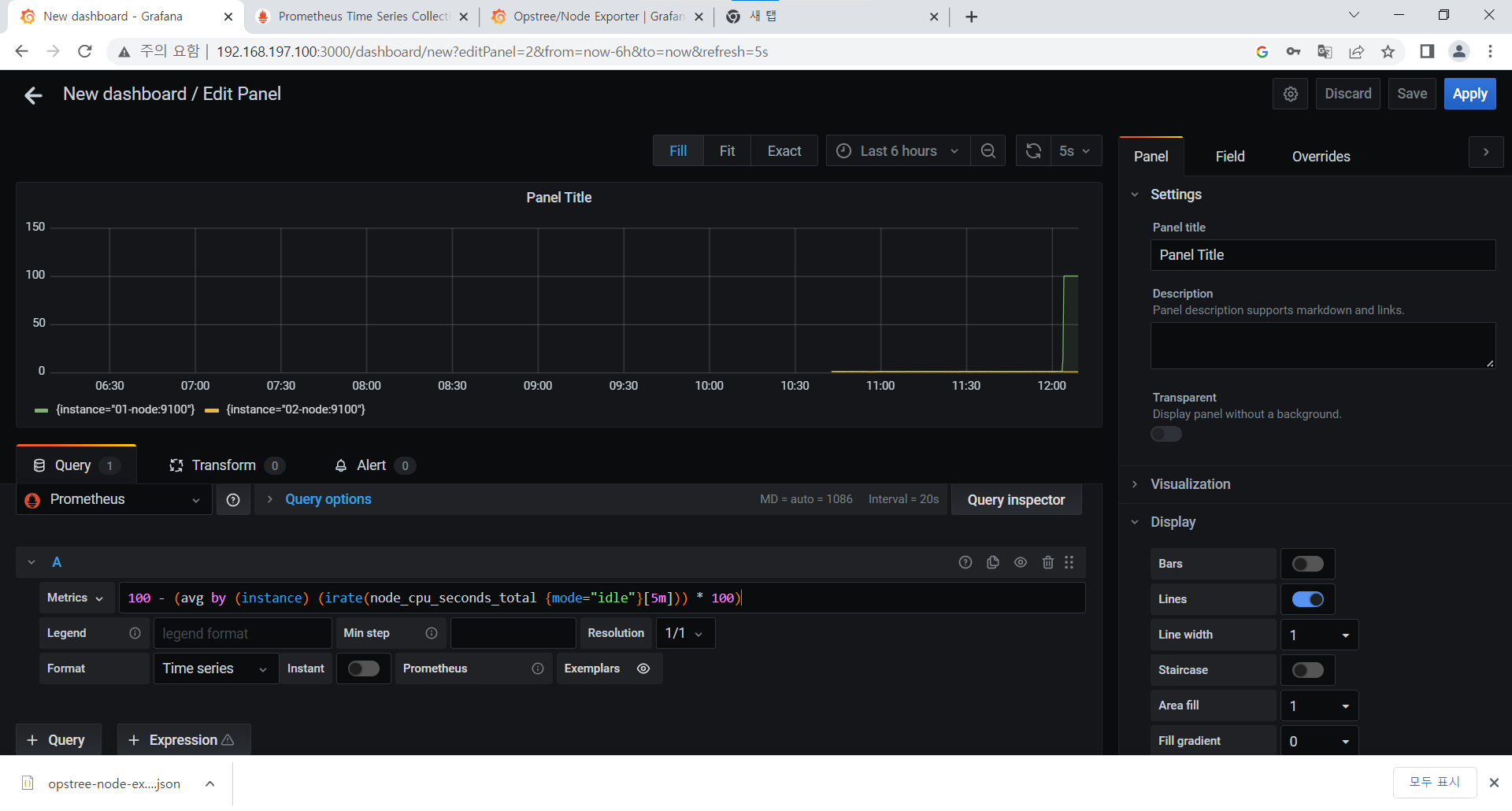Click the password key icon in address bar

[x=1293, y=51]
